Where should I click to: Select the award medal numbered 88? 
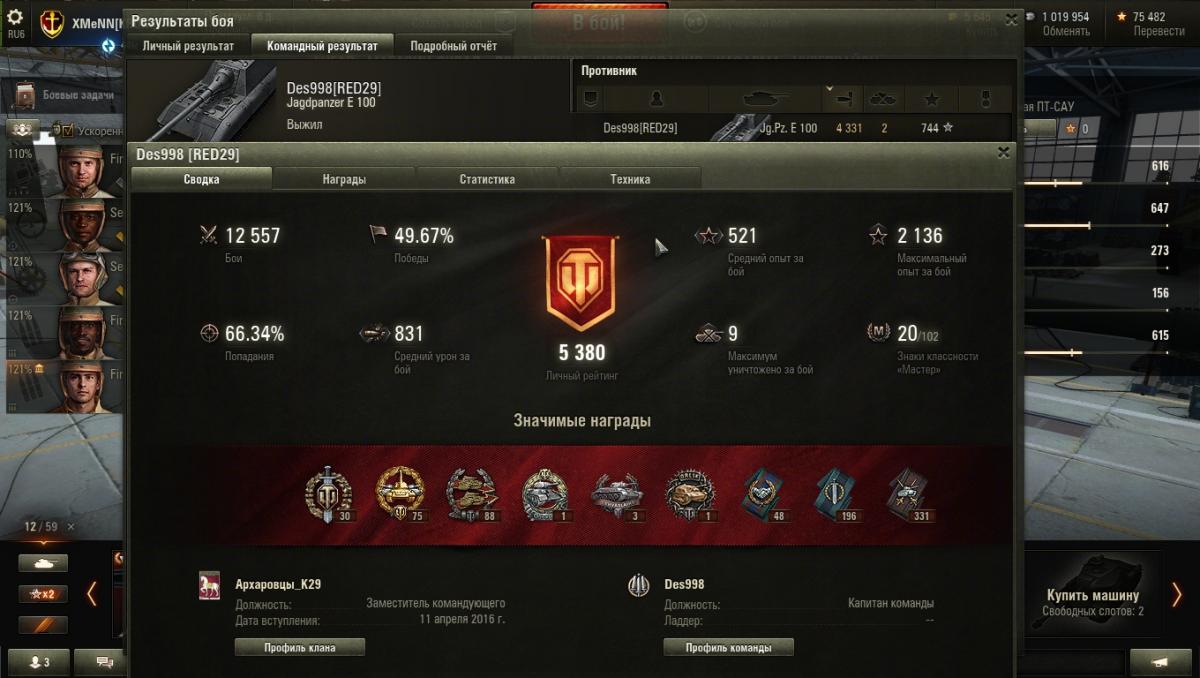(472, 494)
